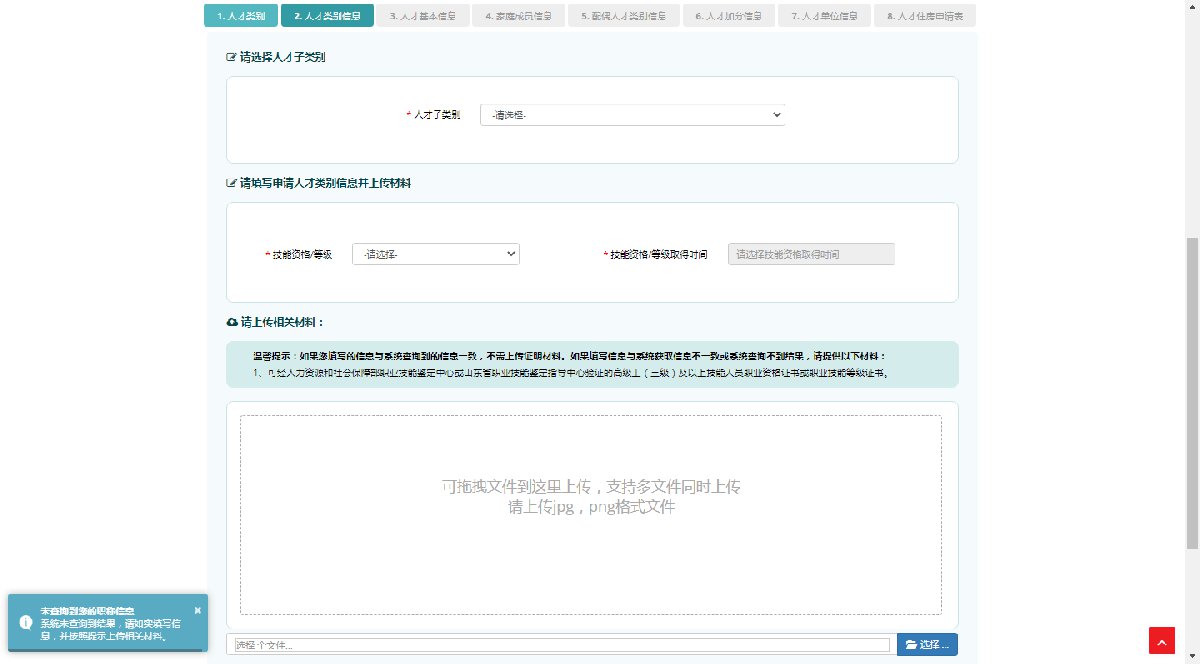The width and height of the screenshot is (1200, 664).
Task: Close the notification toast with the X
Action: [x=197, y=610]
